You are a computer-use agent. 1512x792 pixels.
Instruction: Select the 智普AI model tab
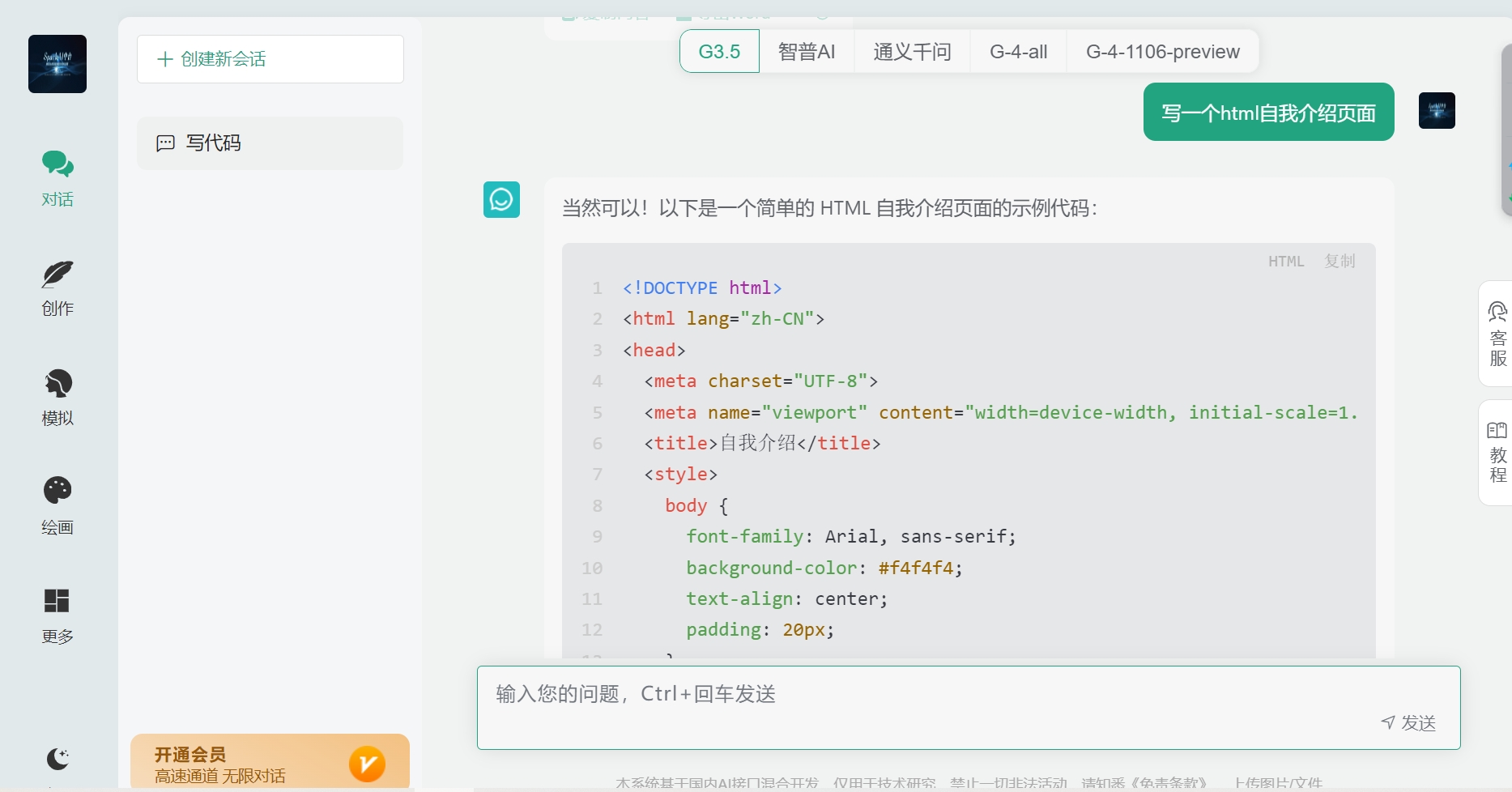point(807,51)
